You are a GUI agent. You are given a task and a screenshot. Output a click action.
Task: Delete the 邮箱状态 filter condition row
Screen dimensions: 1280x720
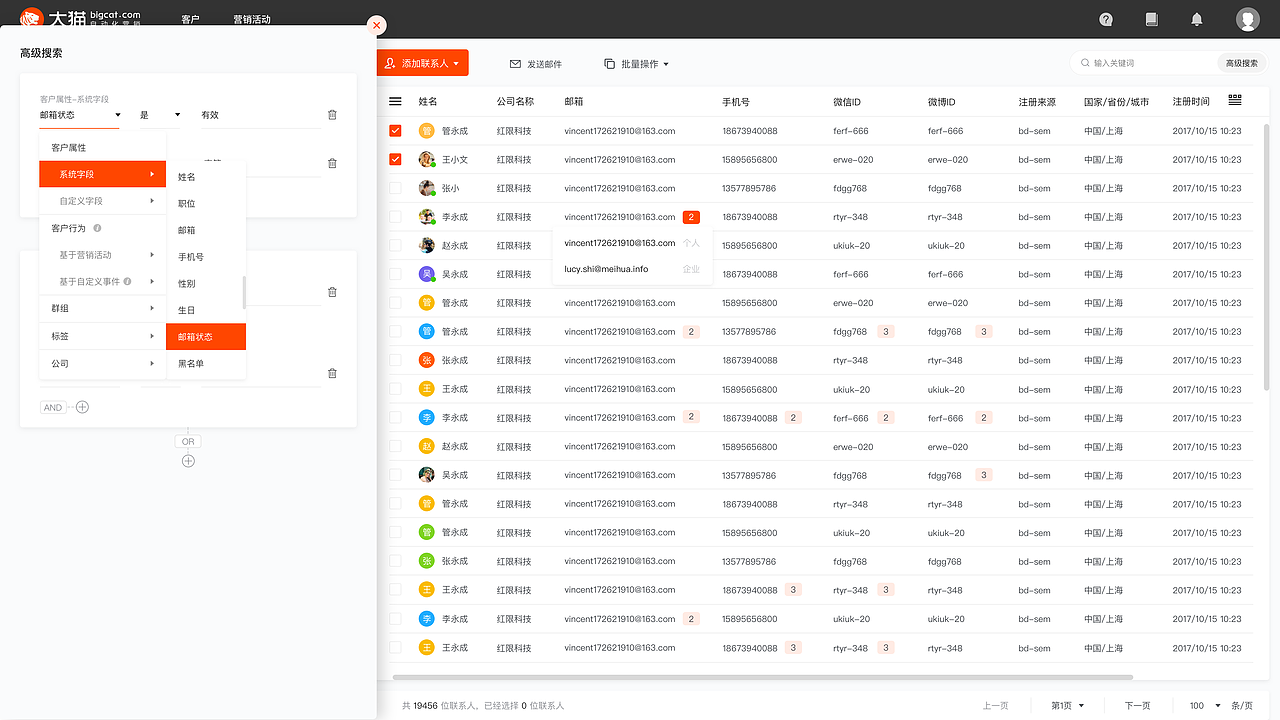coord(332,115)
